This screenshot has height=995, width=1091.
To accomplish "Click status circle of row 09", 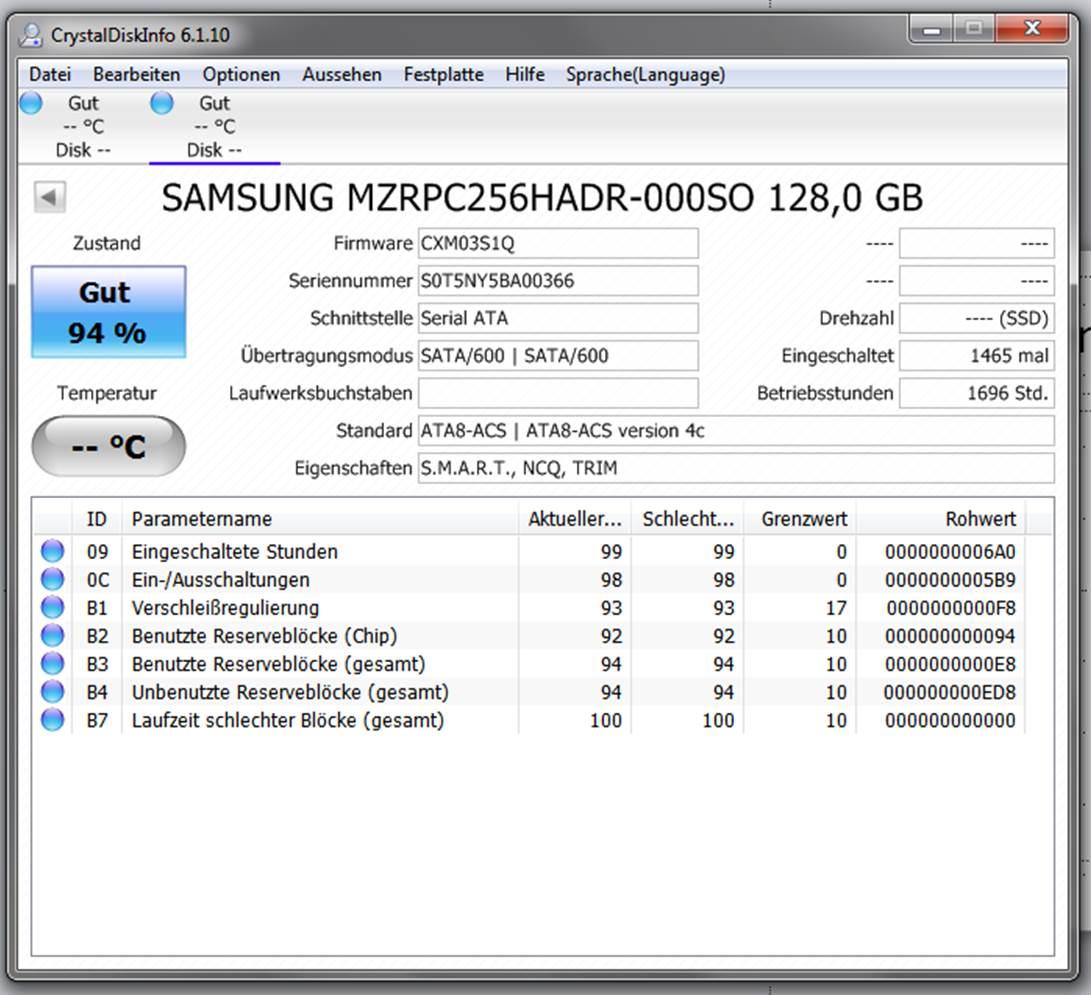I will (52, 551).
